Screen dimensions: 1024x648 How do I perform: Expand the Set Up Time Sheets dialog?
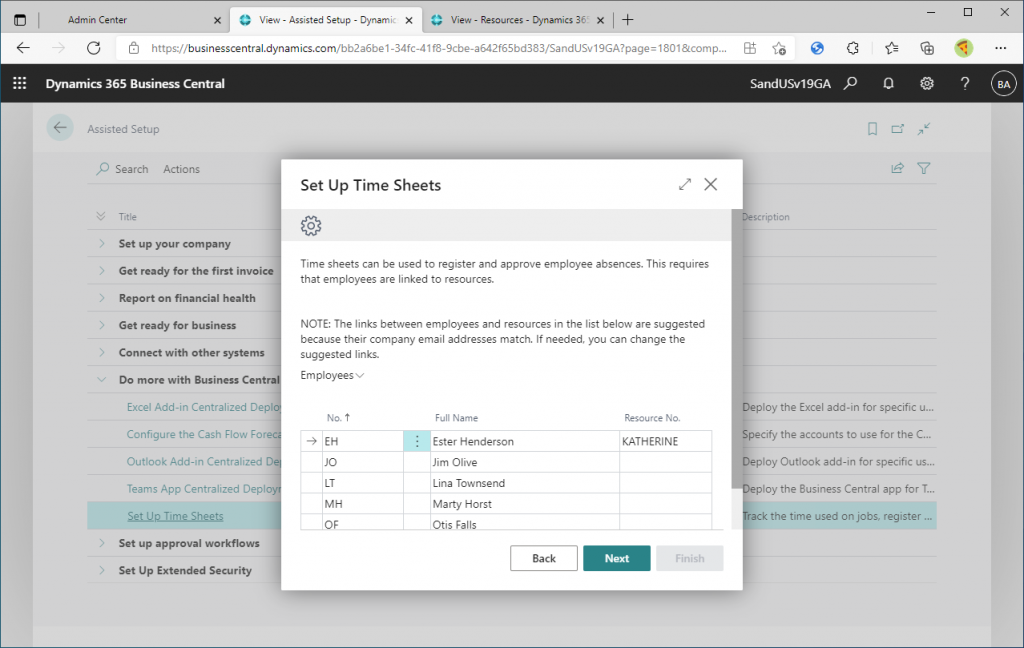(684, 185)
